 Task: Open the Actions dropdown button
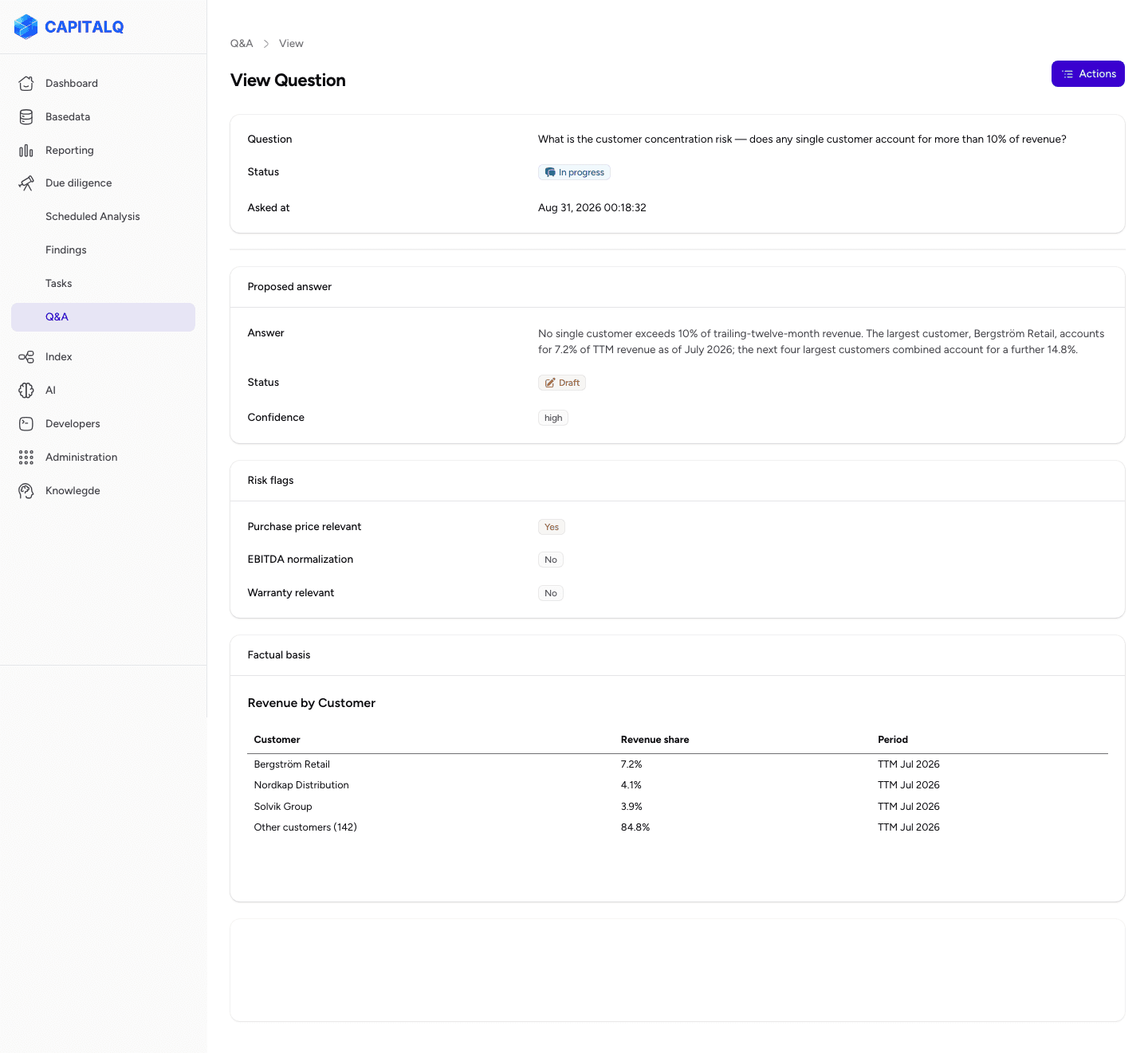[1087, 74]
